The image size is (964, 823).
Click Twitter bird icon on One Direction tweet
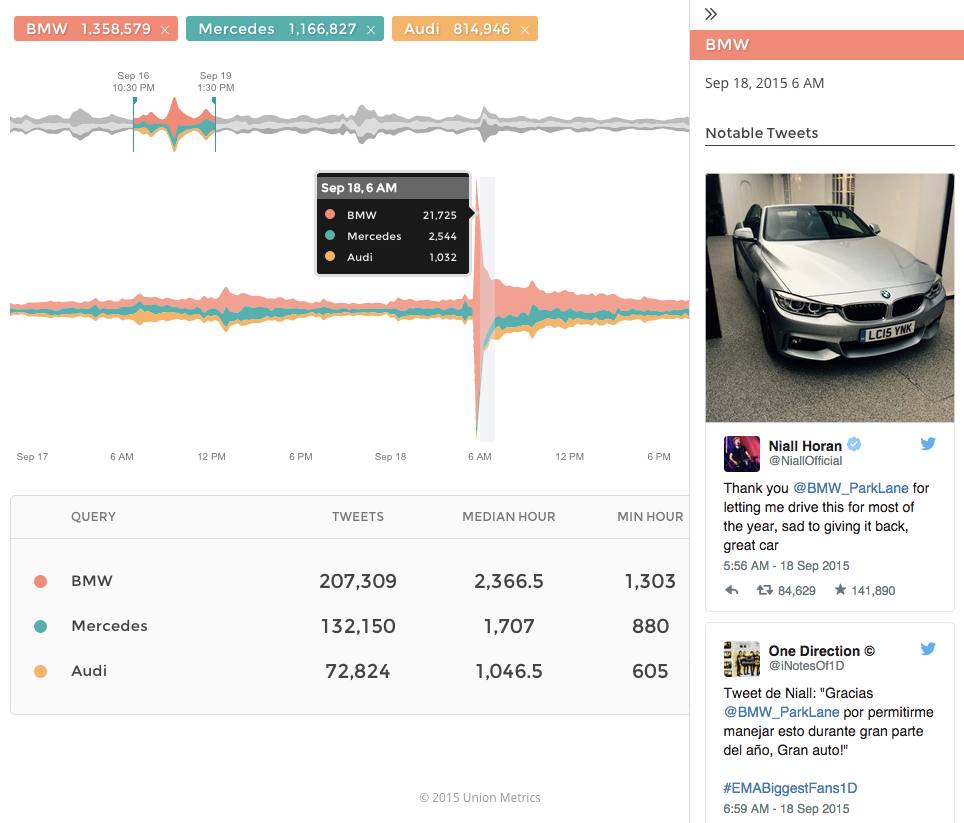click(928, 649)
